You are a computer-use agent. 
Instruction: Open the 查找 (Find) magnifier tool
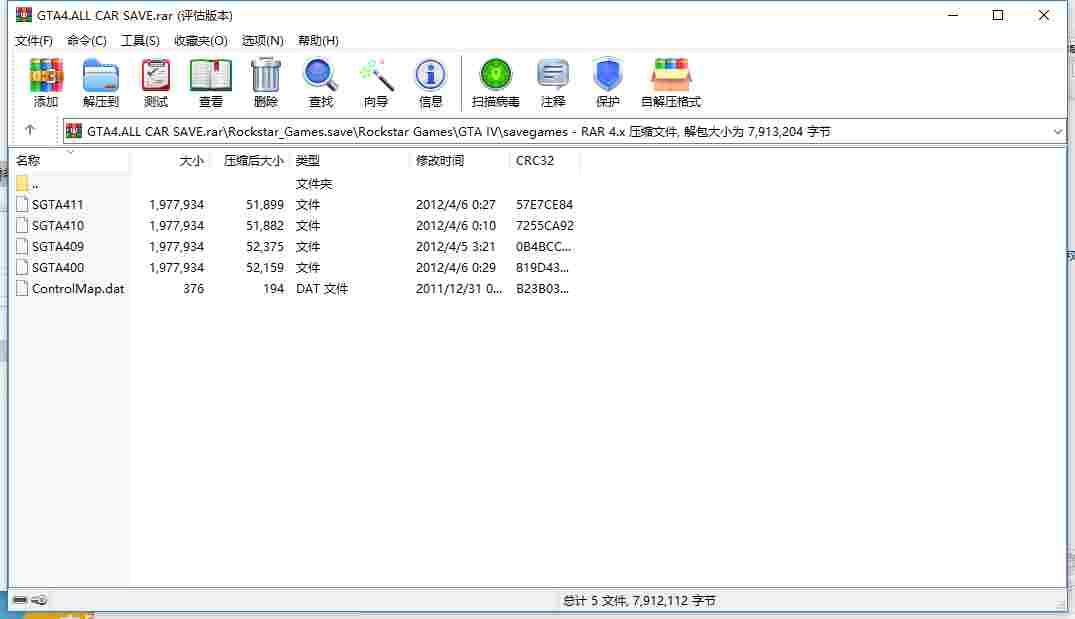pos(320,82)
